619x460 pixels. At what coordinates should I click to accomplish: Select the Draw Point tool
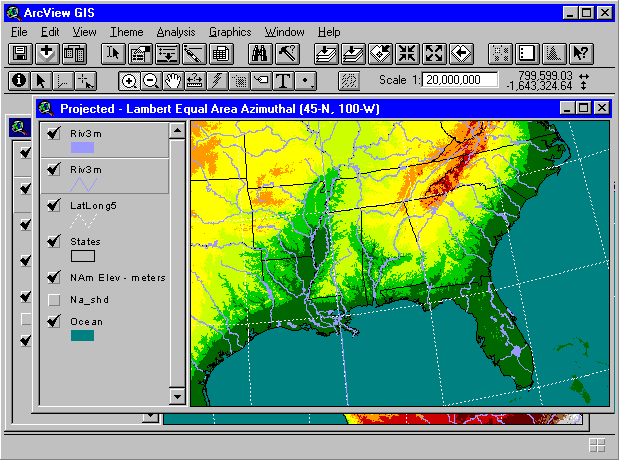305,81
